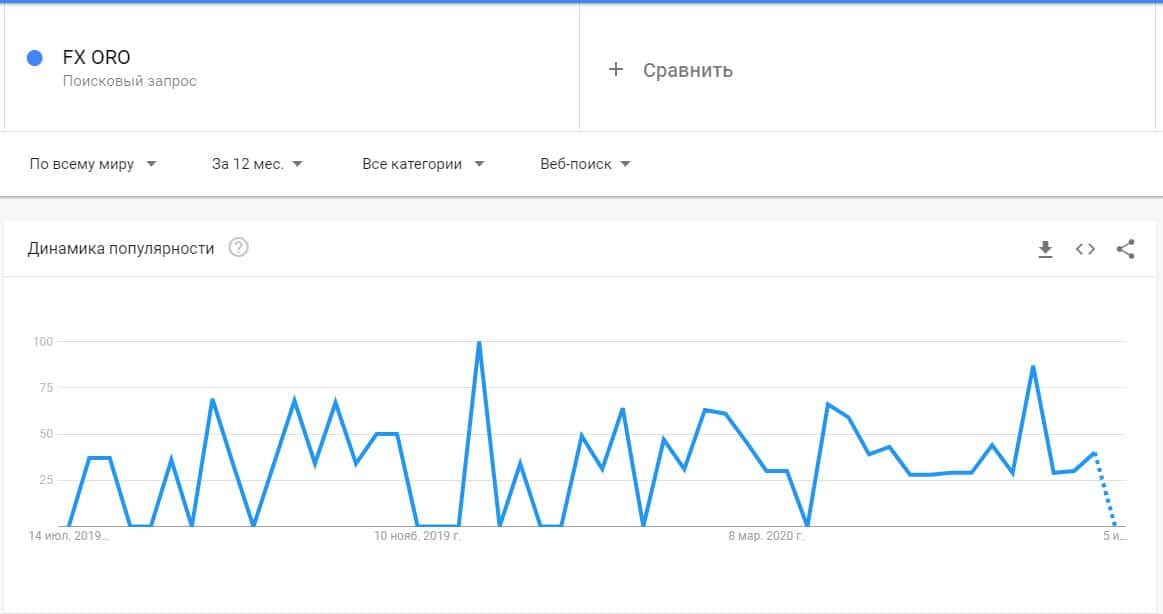Expand the 'Все категории' dropdown
This screenshot has width=1163, height=614.
[422, 164]
